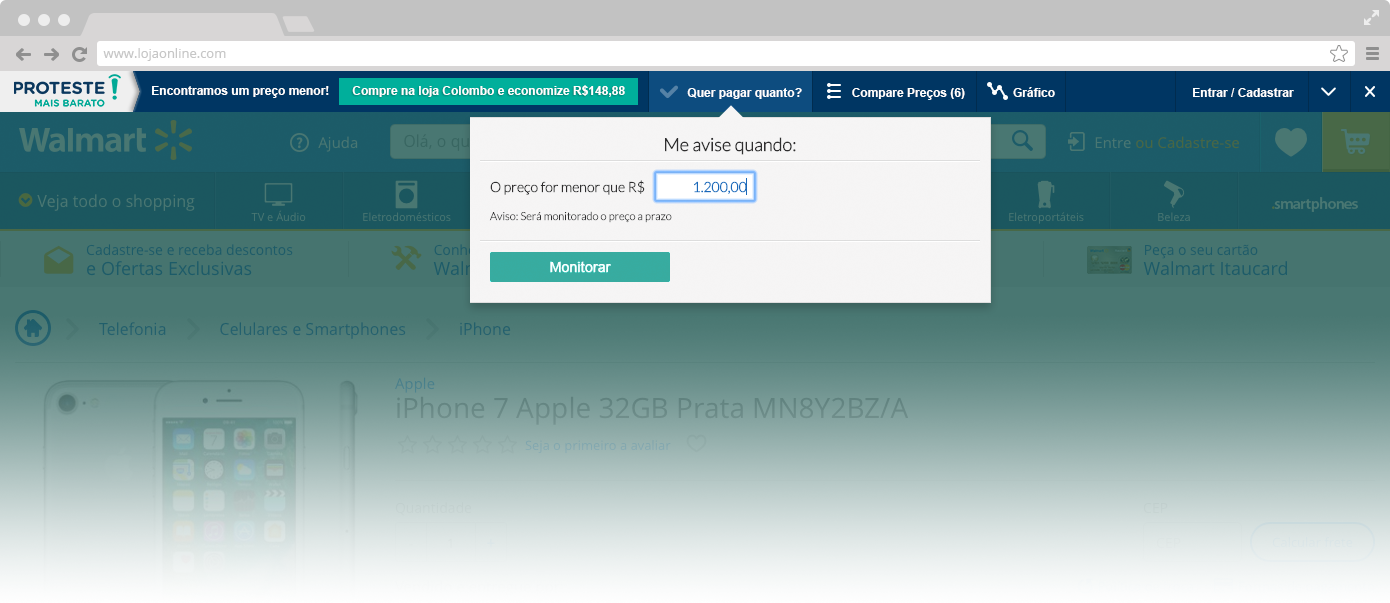Bookmark the page with the star icon

pyautogui.click(x=1339, y=54)
